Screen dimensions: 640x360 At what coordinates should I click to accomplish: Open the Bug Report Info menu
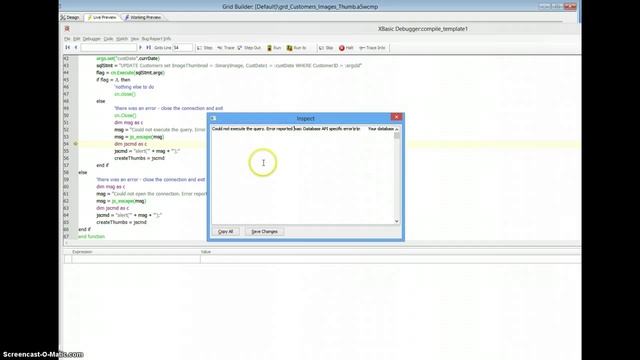(x=156, y=39)
